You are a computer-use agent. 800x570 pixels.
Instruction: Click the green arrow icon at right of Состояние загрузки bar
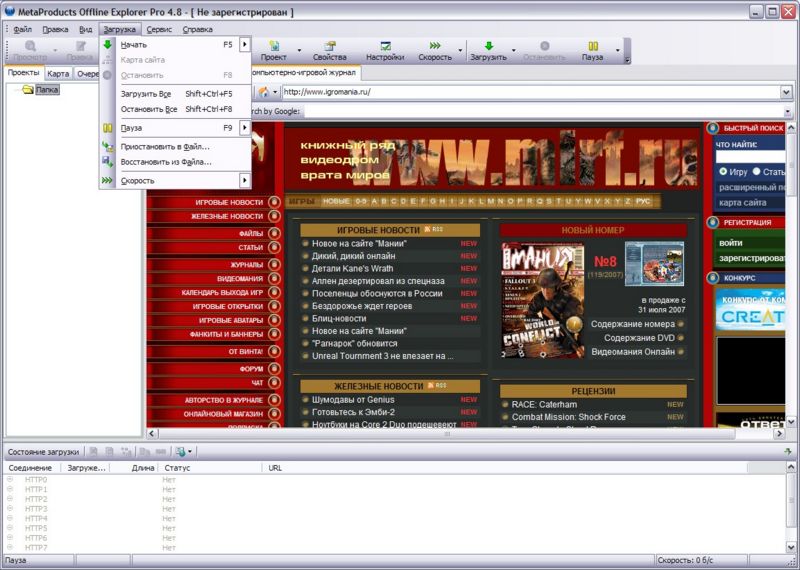pos(788,452)
